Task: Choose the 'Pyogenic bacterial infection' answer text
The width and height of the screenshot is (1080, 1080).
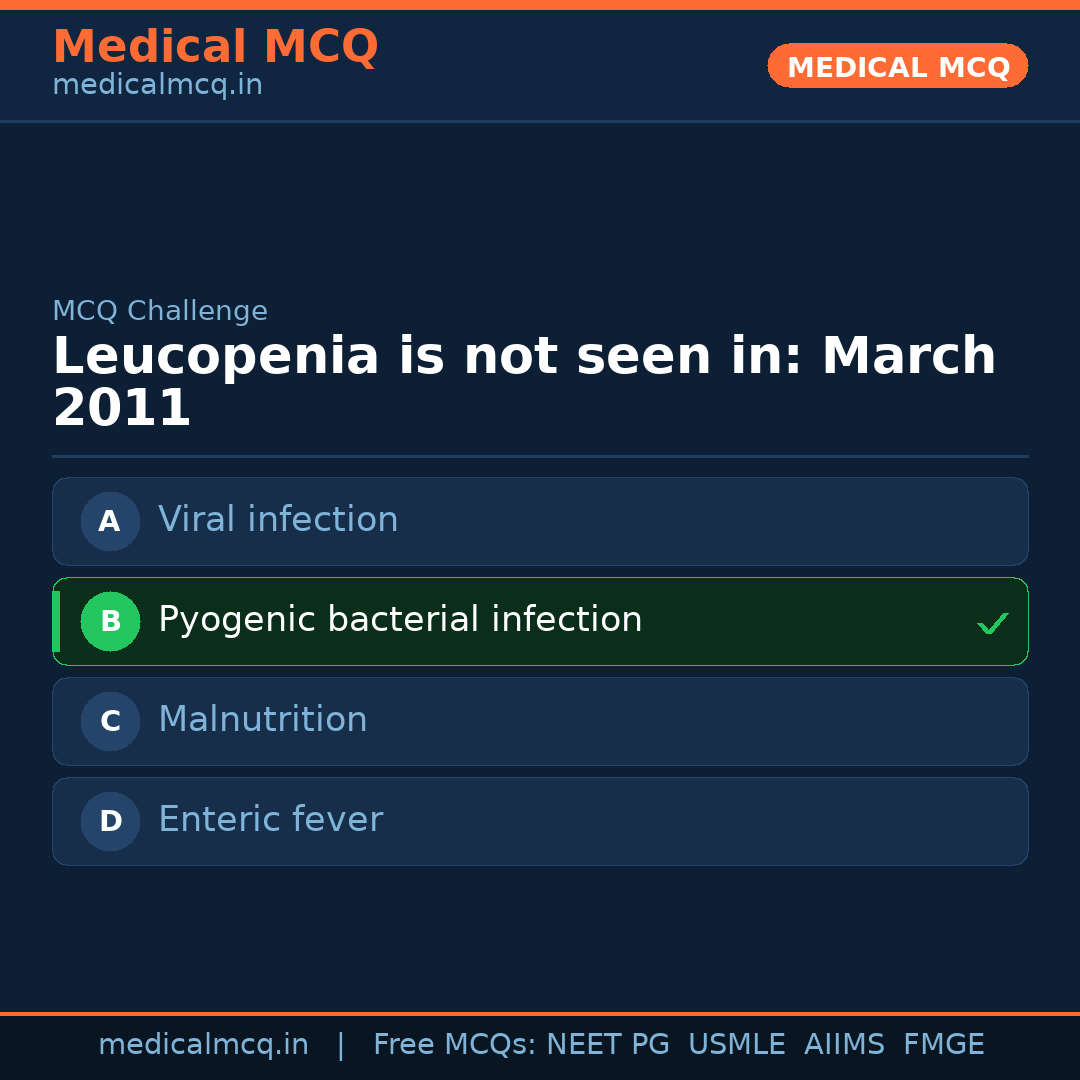Action: click(400, 620)
